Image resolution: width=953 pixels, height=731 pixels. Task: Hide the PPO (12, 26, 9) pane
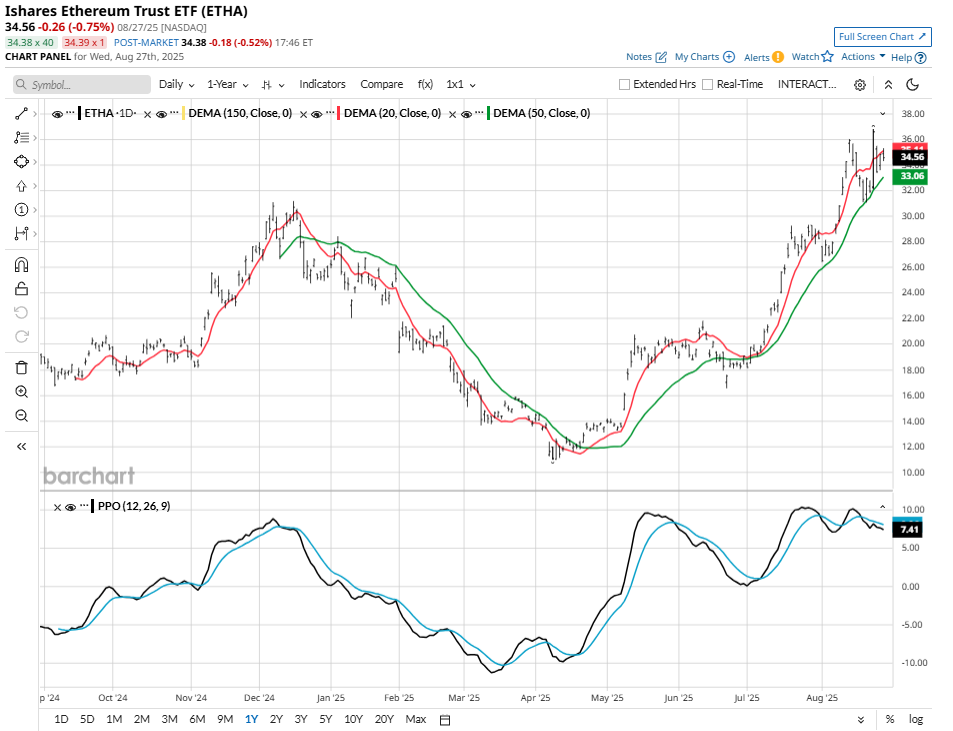click(x=71, y=507)
